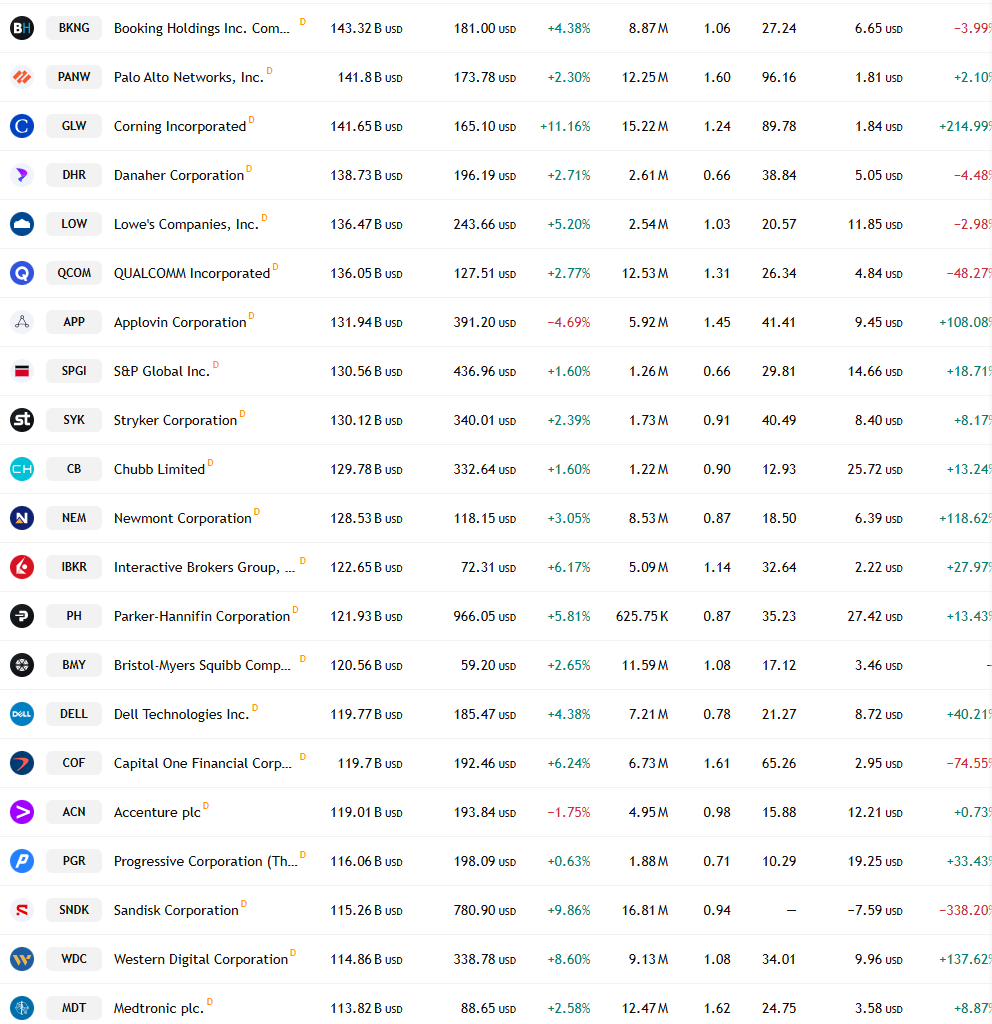Open Palo Alto Networks, Inc. link
The height and width of the screenshot is (1024, 992).
click(x=189, y=77)
